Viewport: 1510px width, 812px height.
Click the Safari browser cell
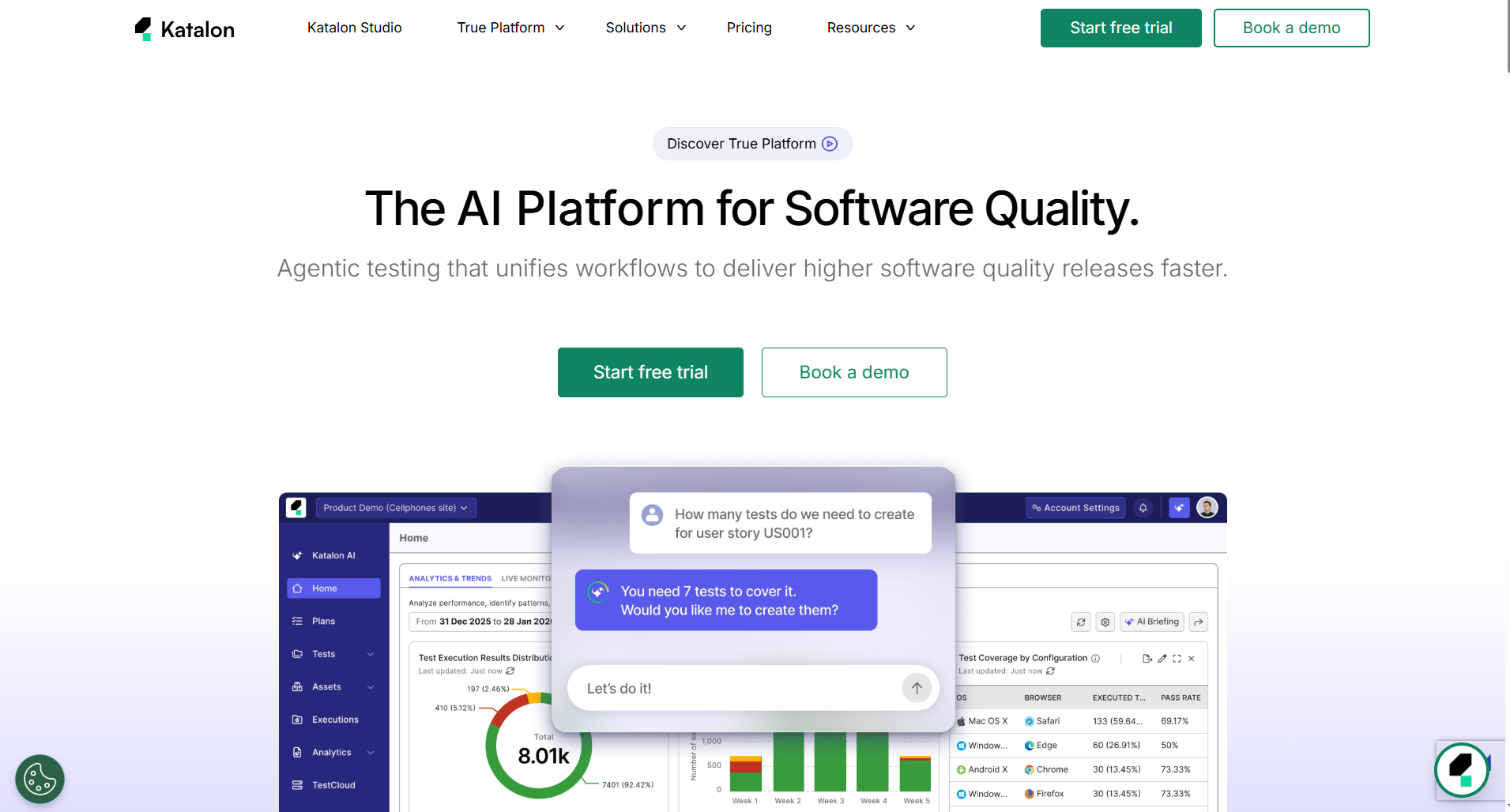click(x=1042, y=721)
